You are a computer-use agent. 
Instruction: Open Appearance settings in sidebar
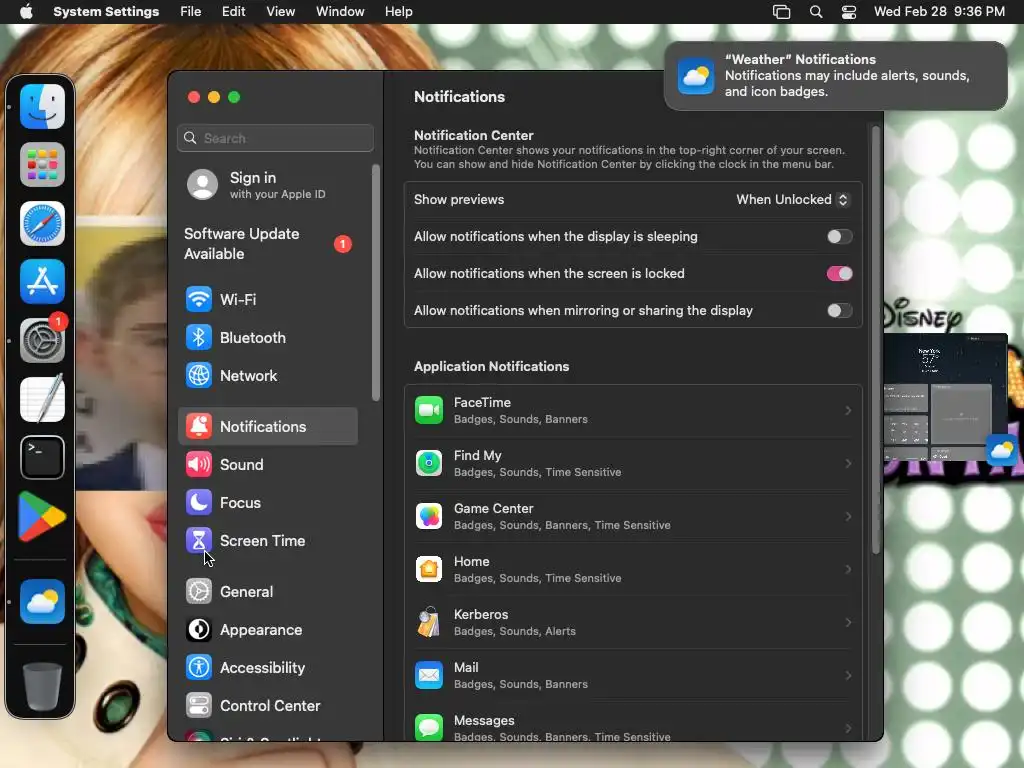pyautogui.click(x=268, y=630)
